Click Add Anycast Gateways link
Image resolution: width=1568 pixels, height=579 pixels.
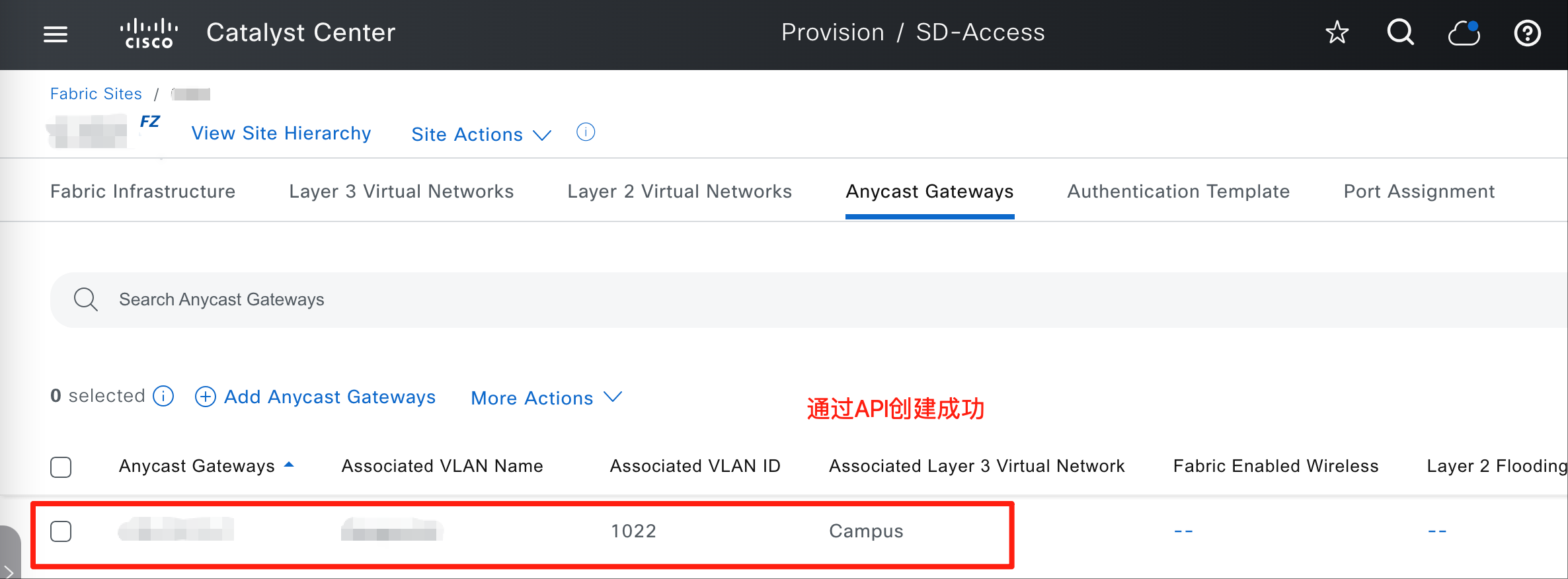pyautogui.click(x=330, y=397)
